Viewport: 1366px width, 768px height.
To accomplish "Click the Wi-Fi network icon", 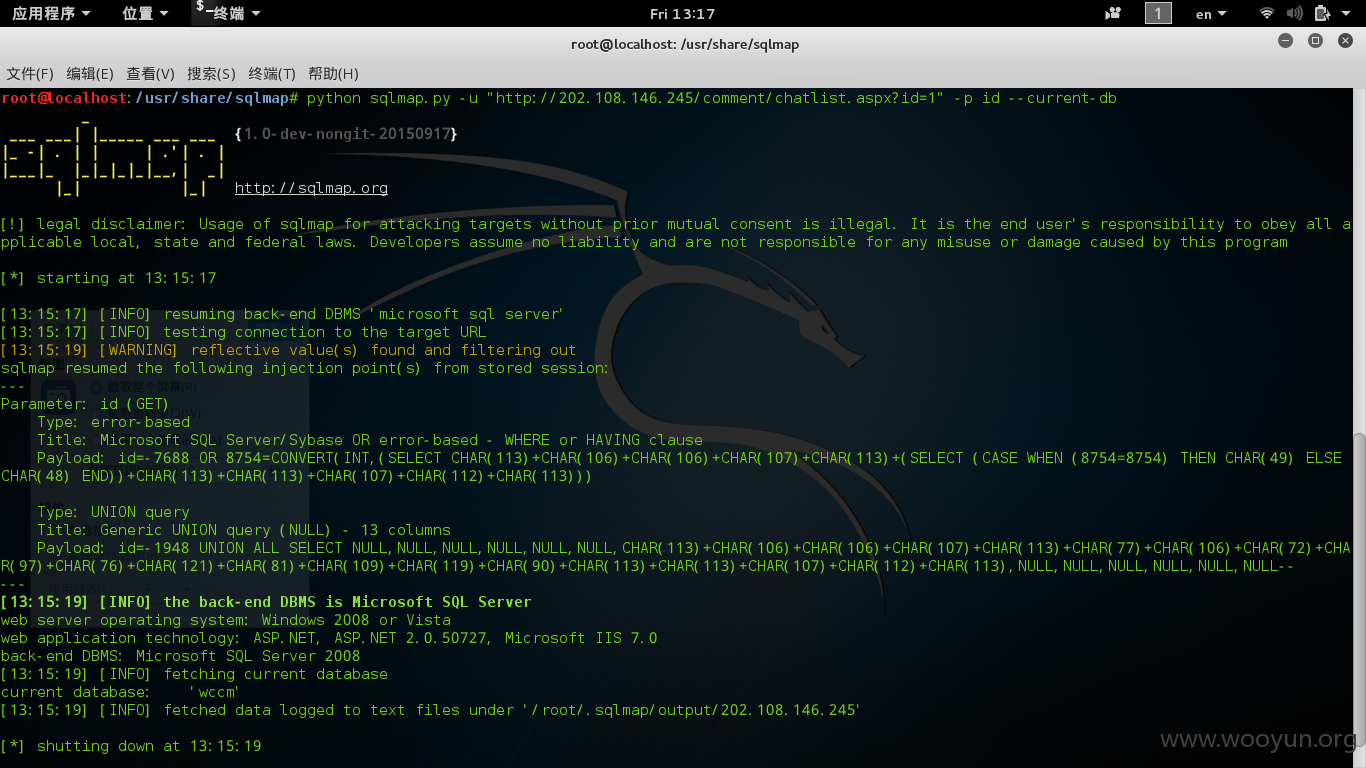I will (1267, 14).
